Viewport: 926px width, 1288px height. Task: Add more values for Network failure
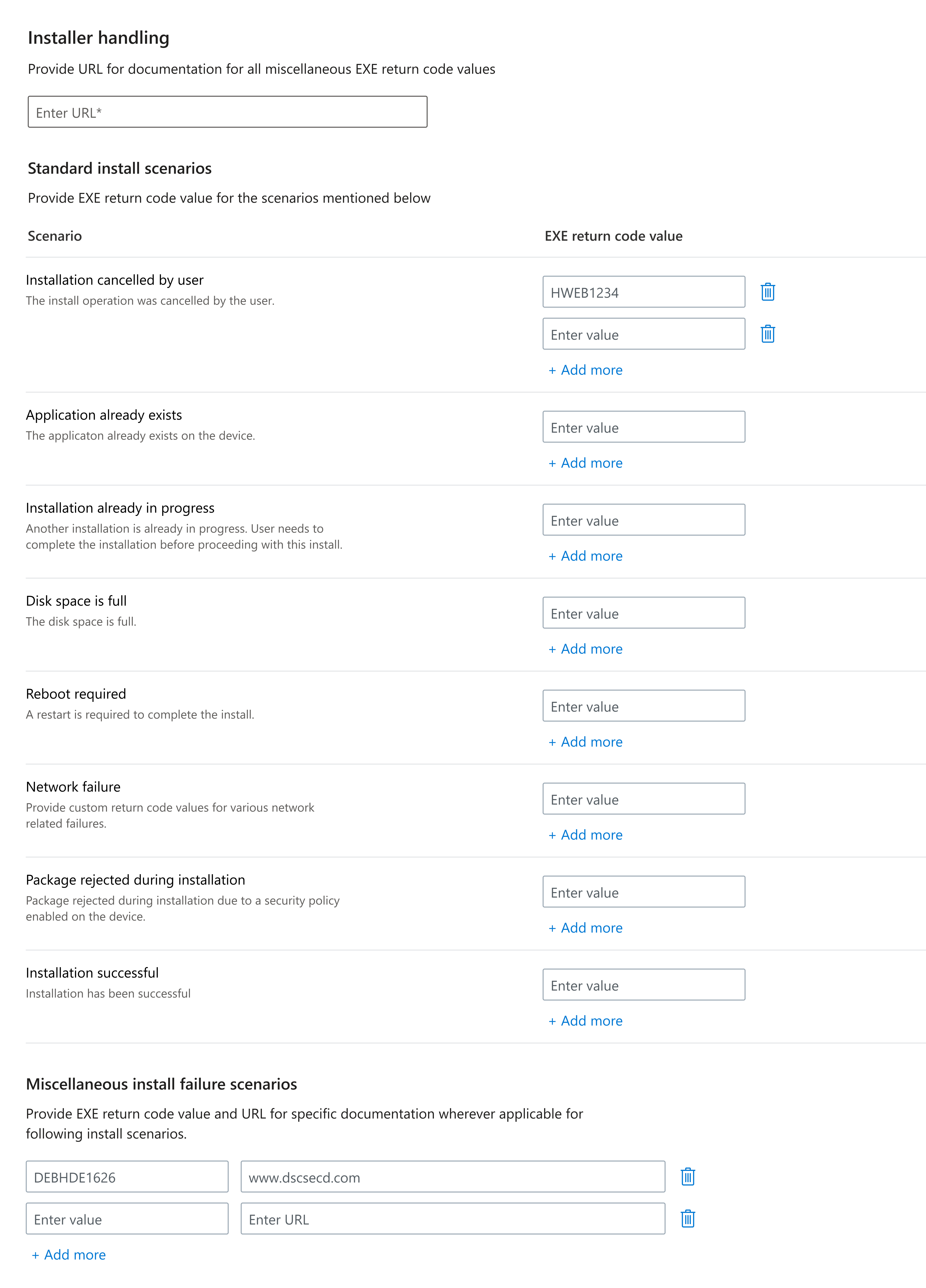[x=585, y=835]
